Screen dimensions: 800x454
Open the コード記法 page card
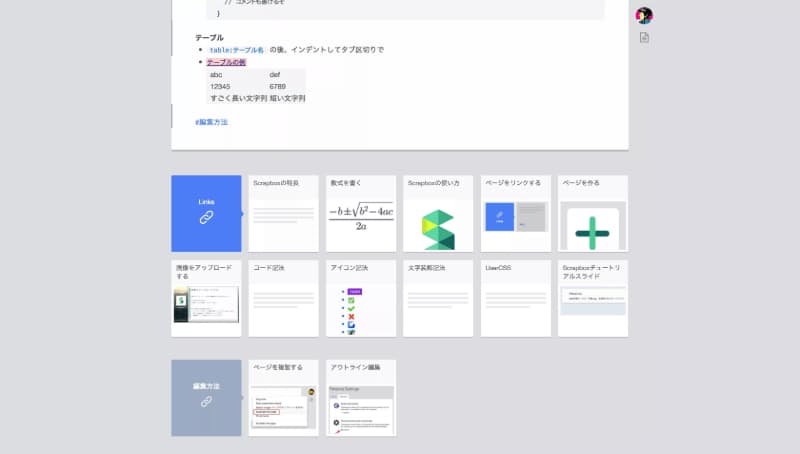[x=283, y=298]
